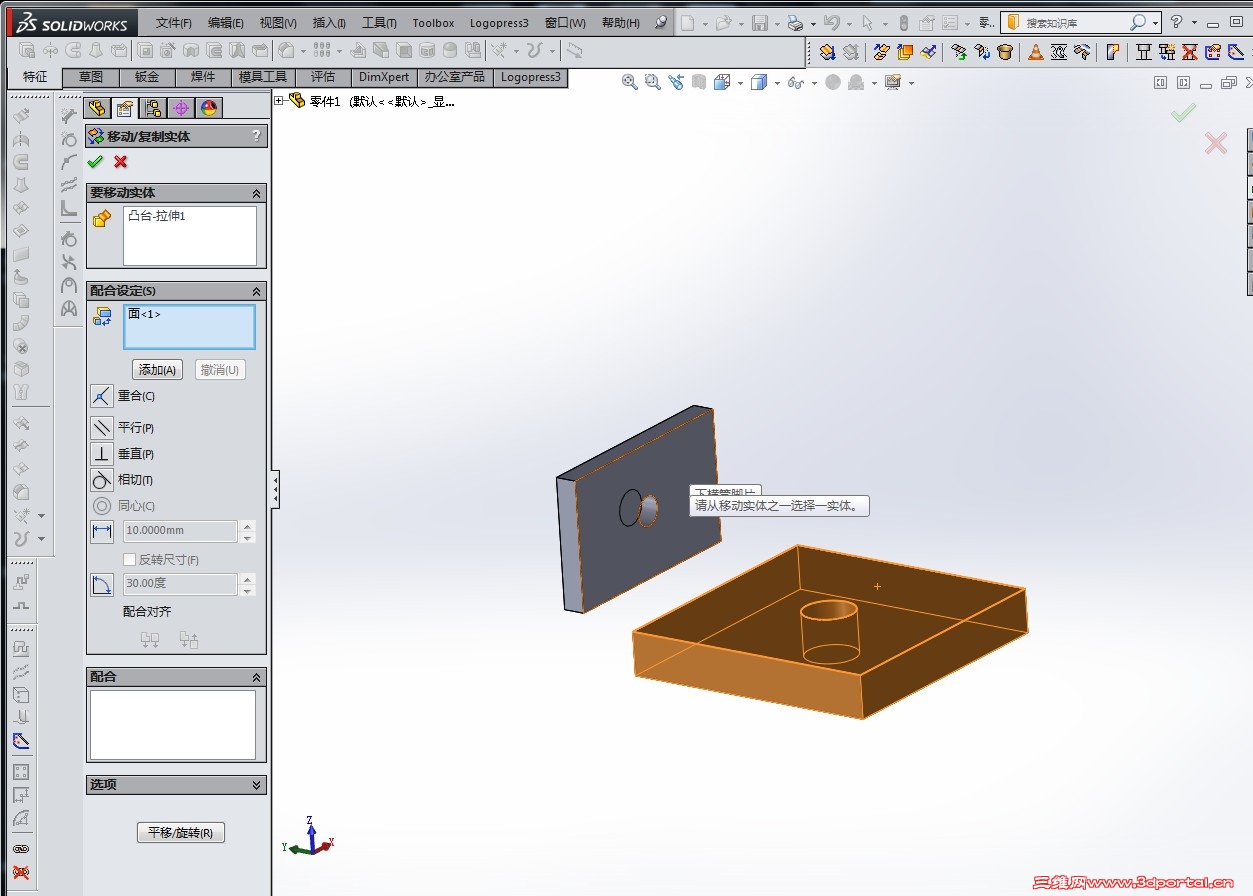Toggle the Distance mate button
Screen dimensions: 1253x896
(102, 531)
